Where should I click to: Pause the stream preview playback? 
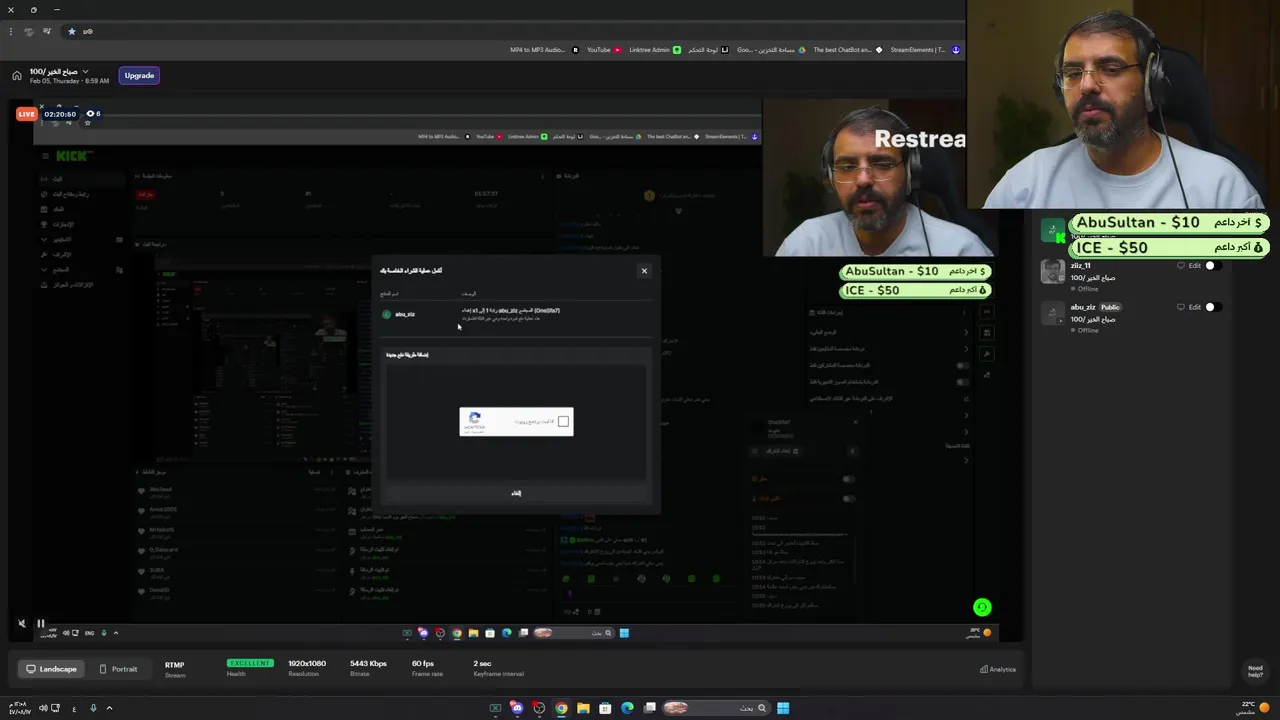41,624
